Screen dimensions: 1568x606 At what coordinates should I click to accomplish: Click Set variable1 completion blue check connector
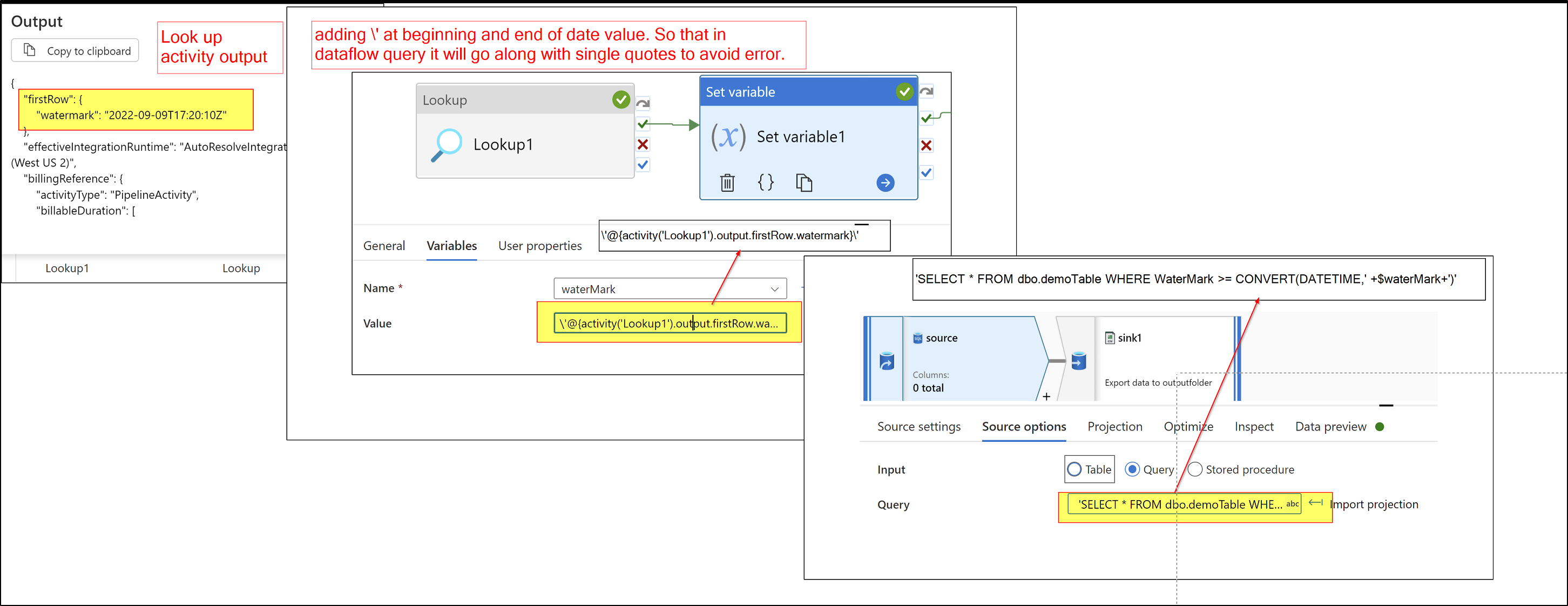pyautogui.click(x=927, y=172)
